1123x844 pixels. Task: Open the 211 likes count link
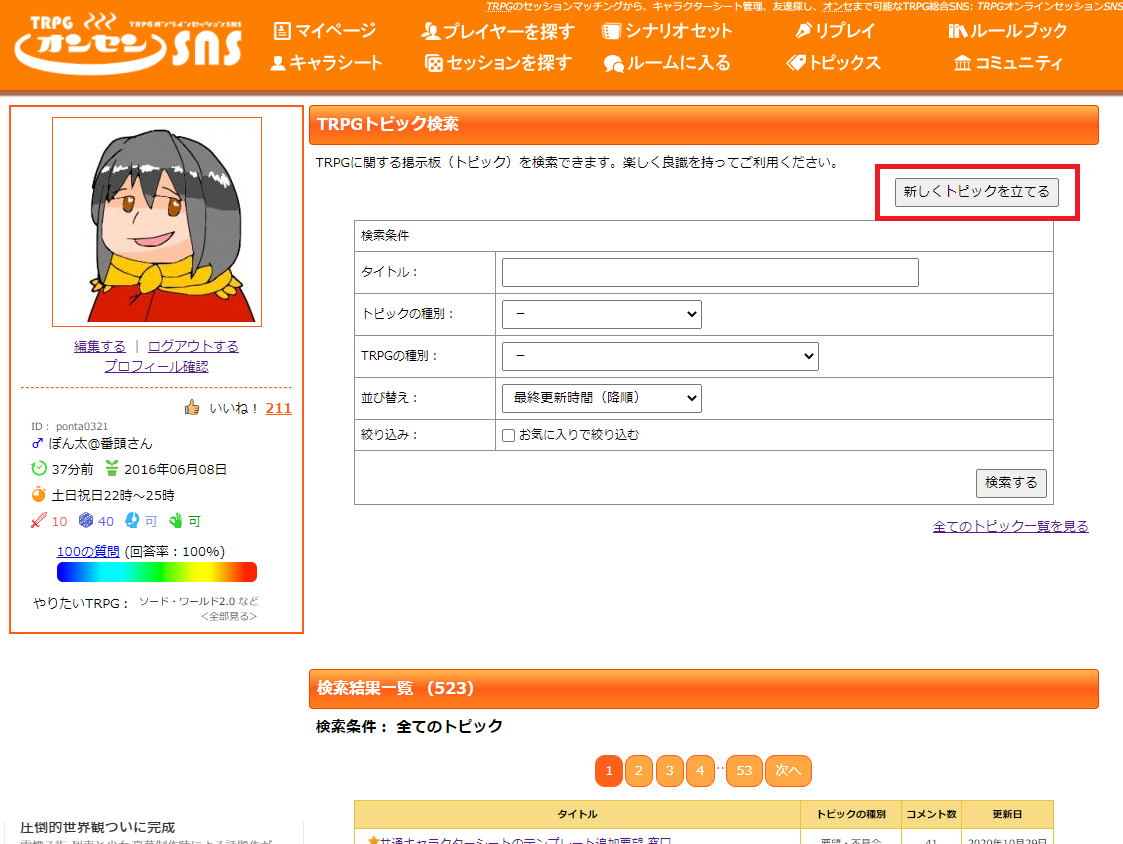279,408
